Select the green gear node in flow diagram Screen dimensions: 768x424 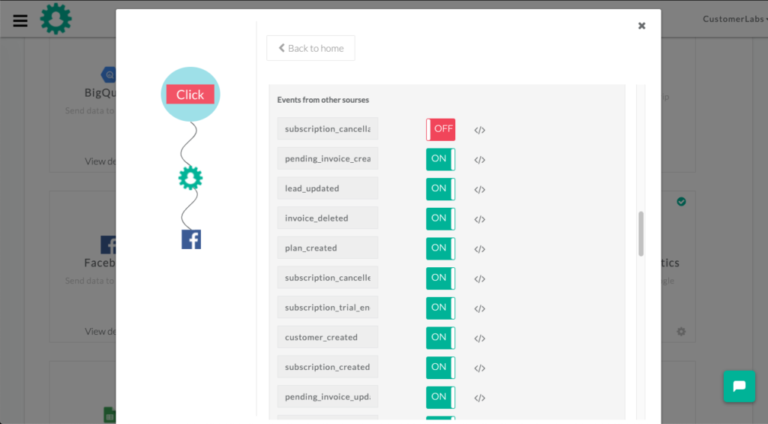(x=191, y=178)
